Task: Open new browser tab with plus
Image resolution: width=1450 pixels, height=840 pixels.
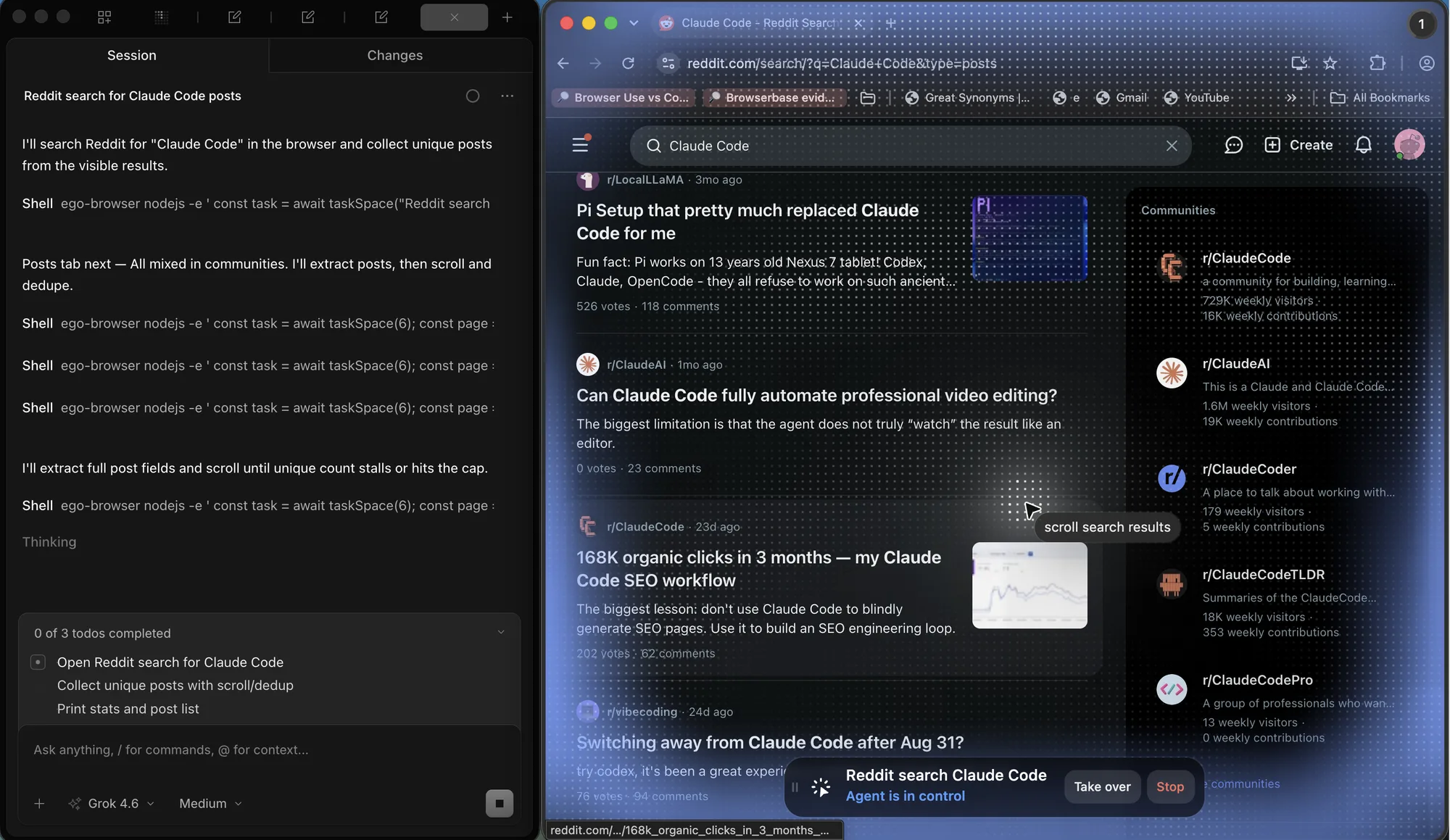Action: (891, 23)
